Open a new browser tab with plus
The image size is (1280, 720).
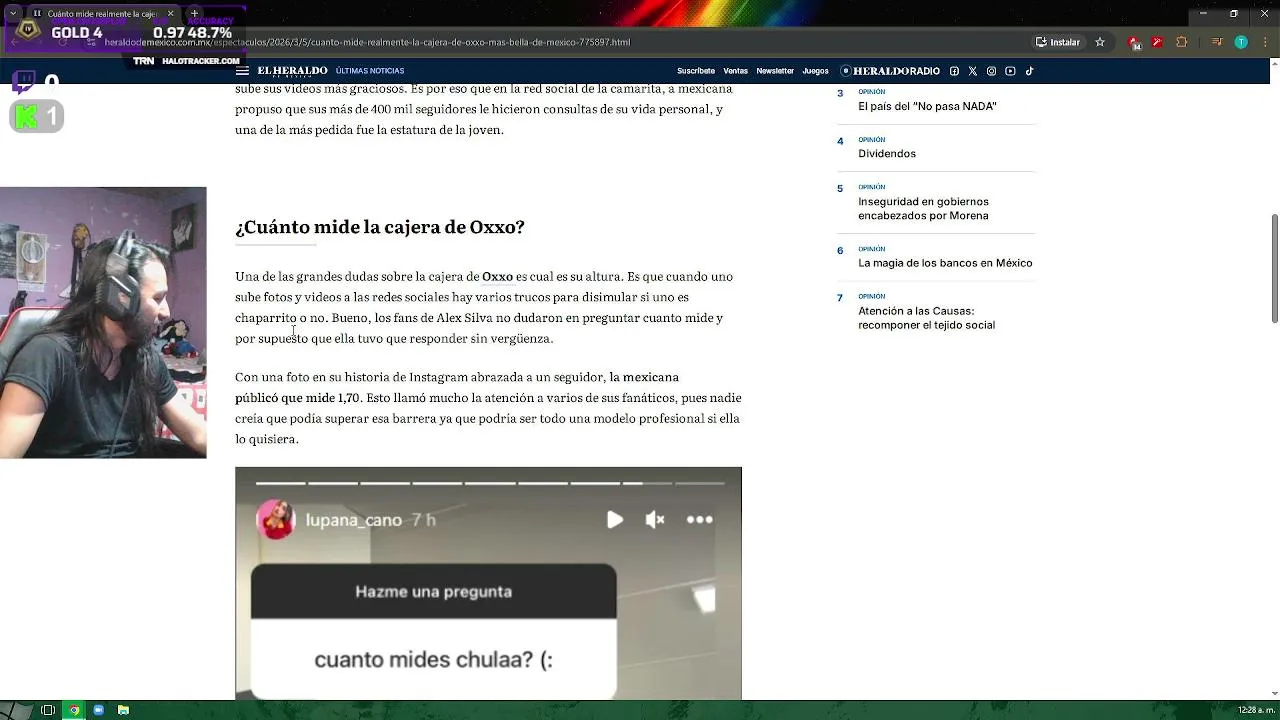point(194,14)
